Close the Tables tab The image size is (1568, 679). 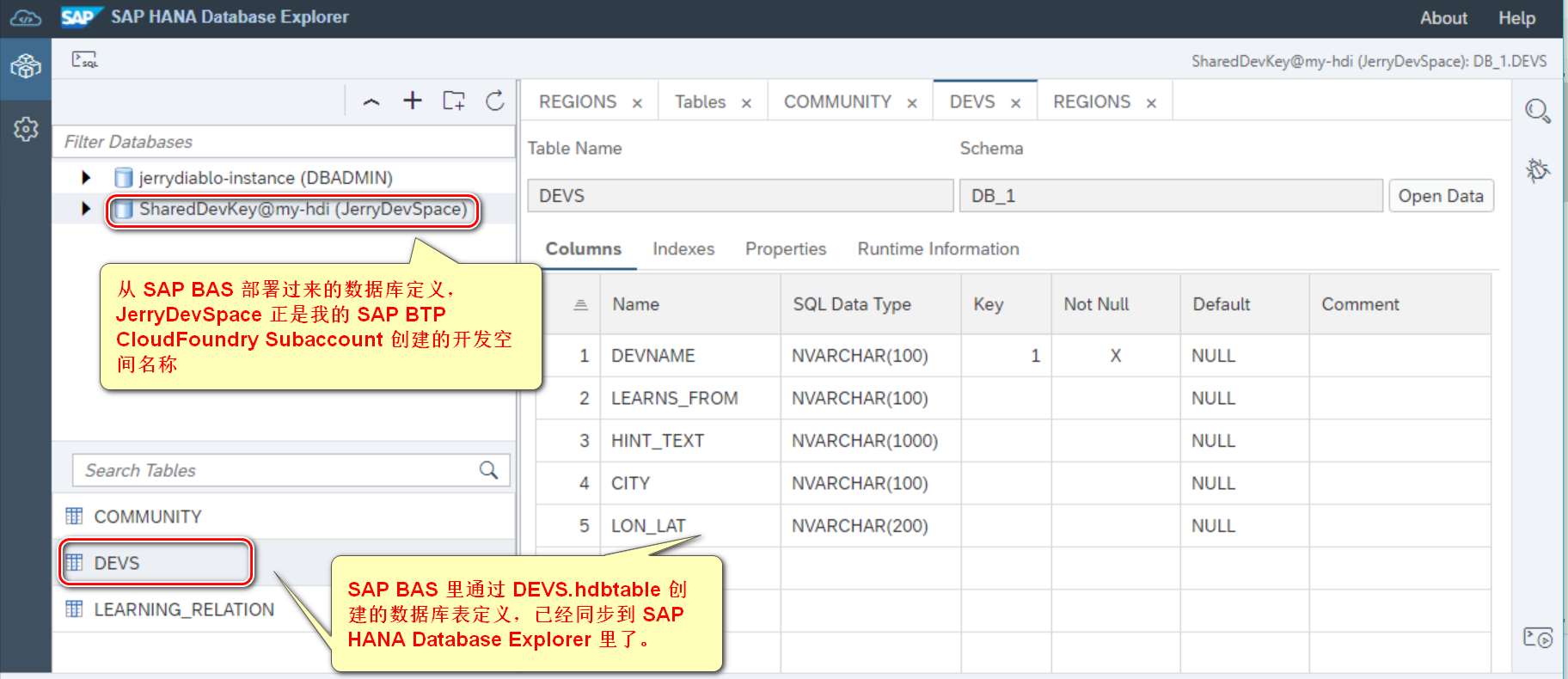(x=747, y=103)
